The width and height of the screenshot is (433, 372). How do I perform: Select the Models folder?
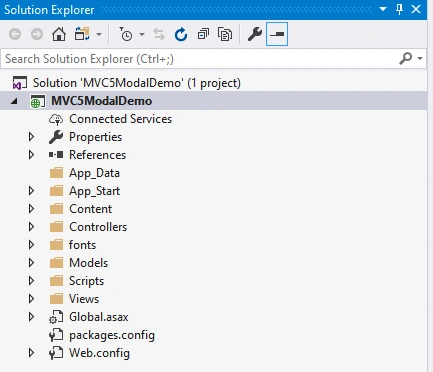[x=88, y=263]
